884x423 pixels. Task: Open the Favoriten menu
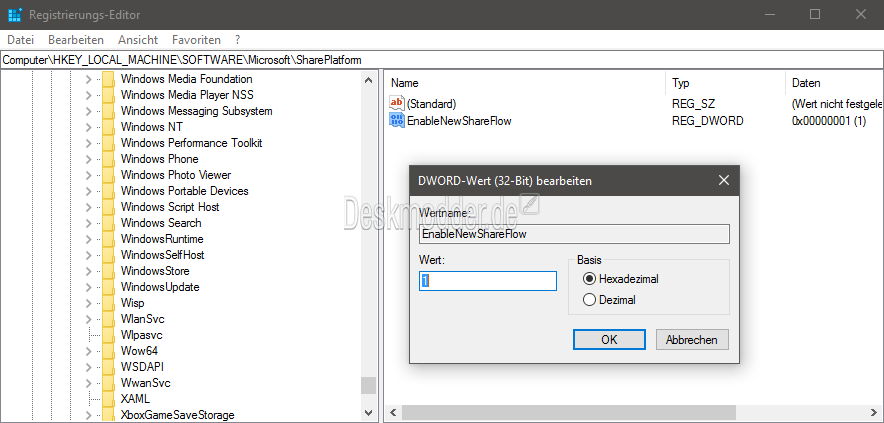pos(196,40)
